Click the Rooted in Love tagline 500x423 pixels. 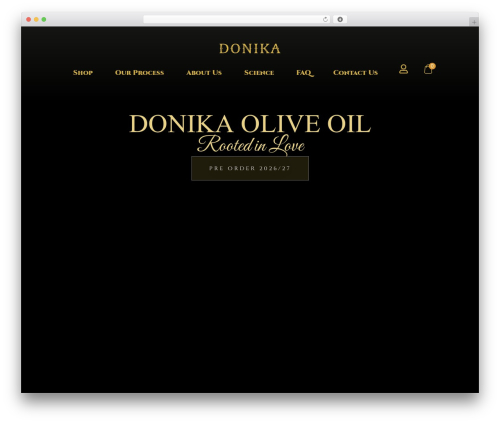[x=251, y=145]
